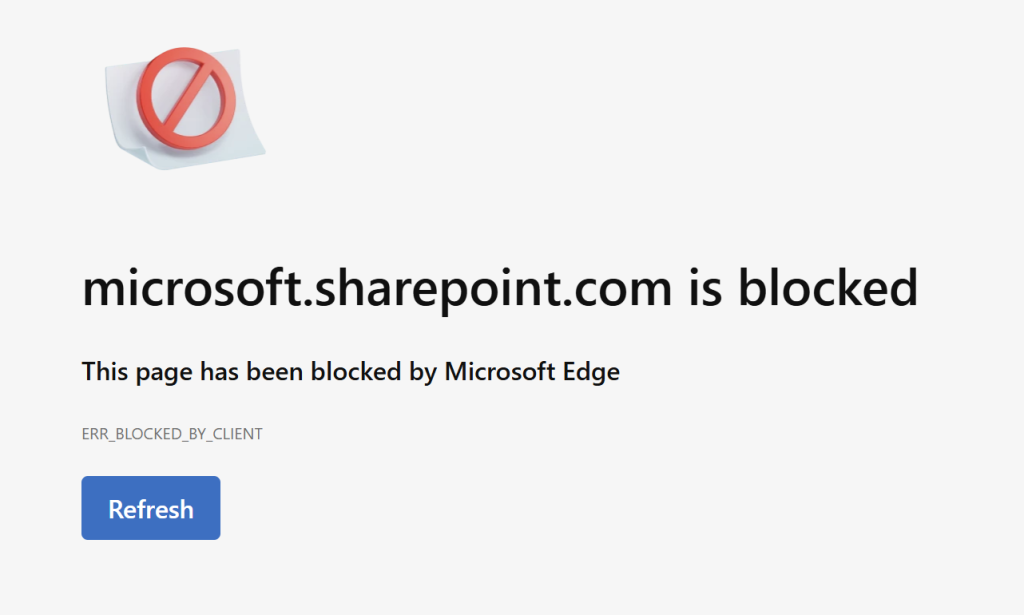Click the red prohibited sign icon

(186, 95)
